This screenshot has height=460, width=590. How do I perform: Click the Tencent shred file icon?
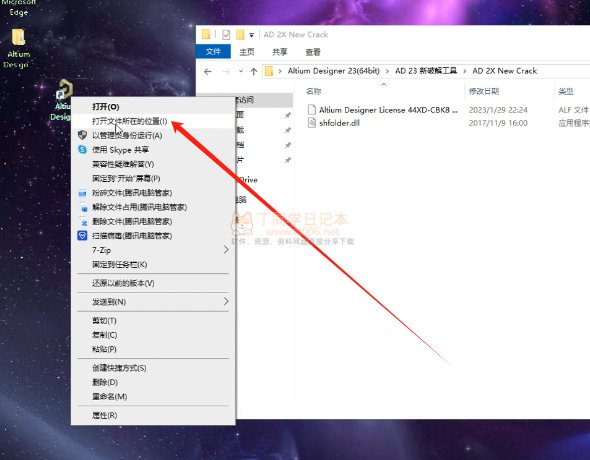point(82,193)
